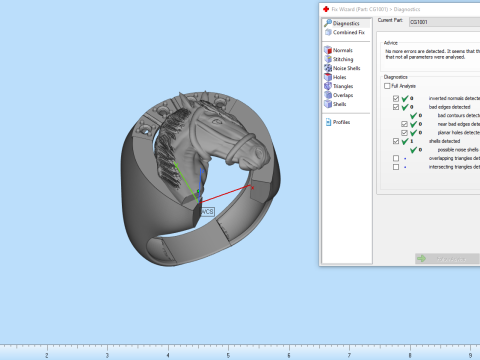Screen dimensions: 480x360
Task: Click ruler mark 5 at bottom
Action: [x=228, y=355]
